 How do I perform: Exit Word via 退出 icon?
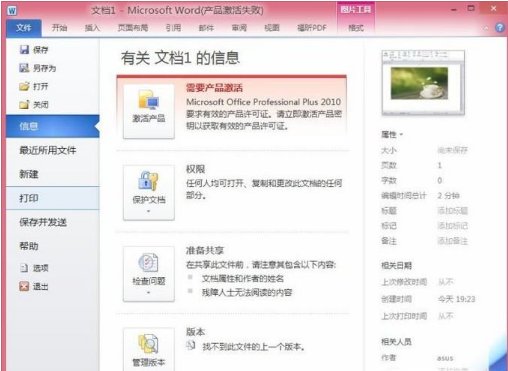tap(24, 286)
